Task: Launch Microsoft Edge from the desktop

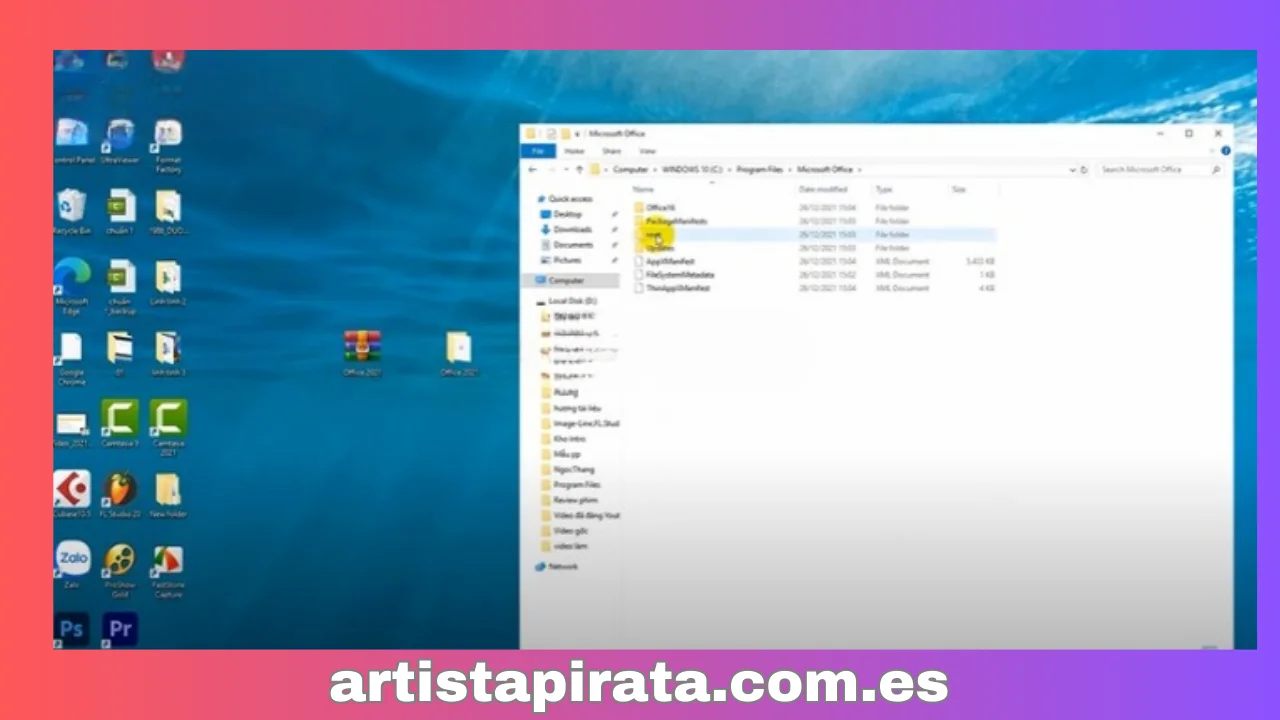Action: 72,287
